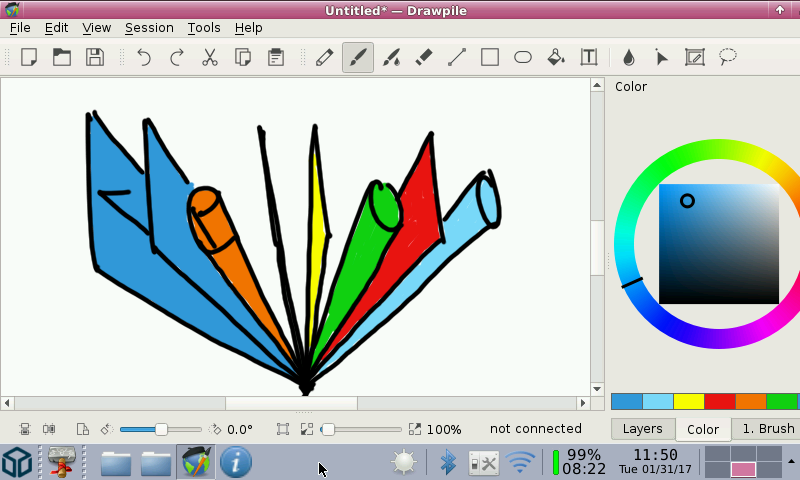Open the Bluetooth tray icon
Screen dimensions: 800x480
pyautogui.click(x=448, y=462)
